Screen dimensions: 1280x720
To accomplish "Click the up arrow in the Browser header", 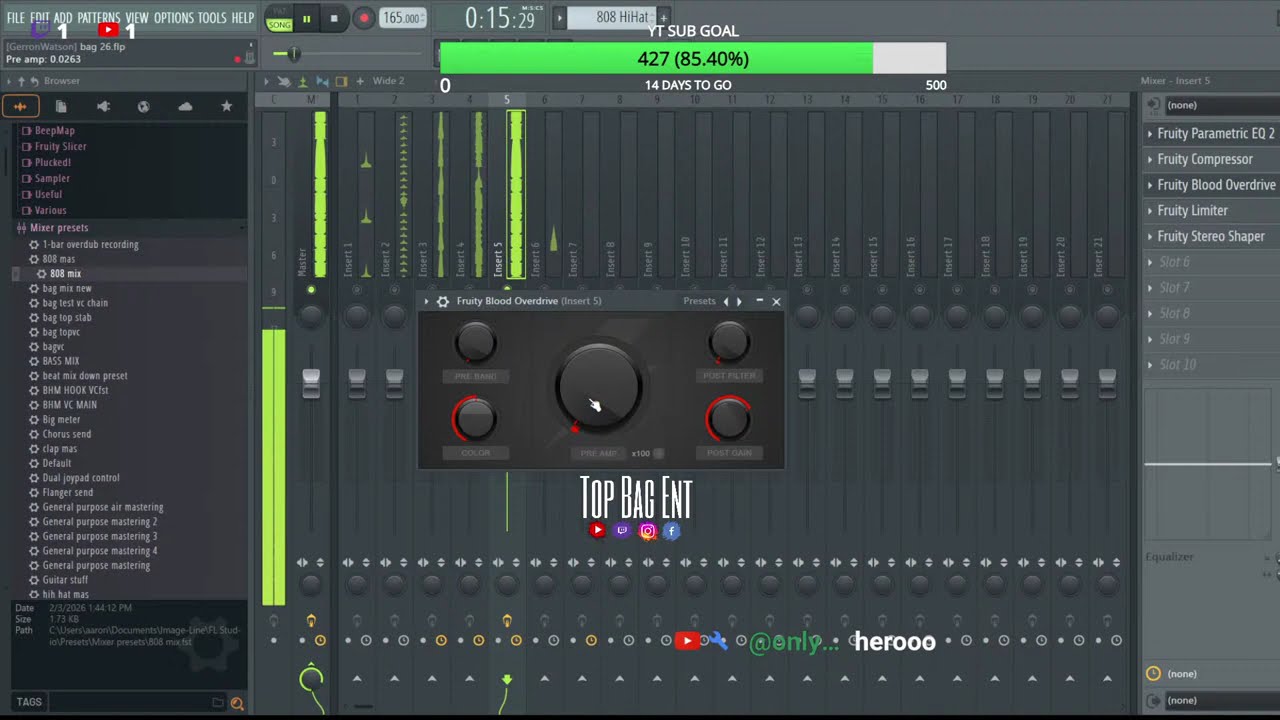I will click(x=21, y=81).
